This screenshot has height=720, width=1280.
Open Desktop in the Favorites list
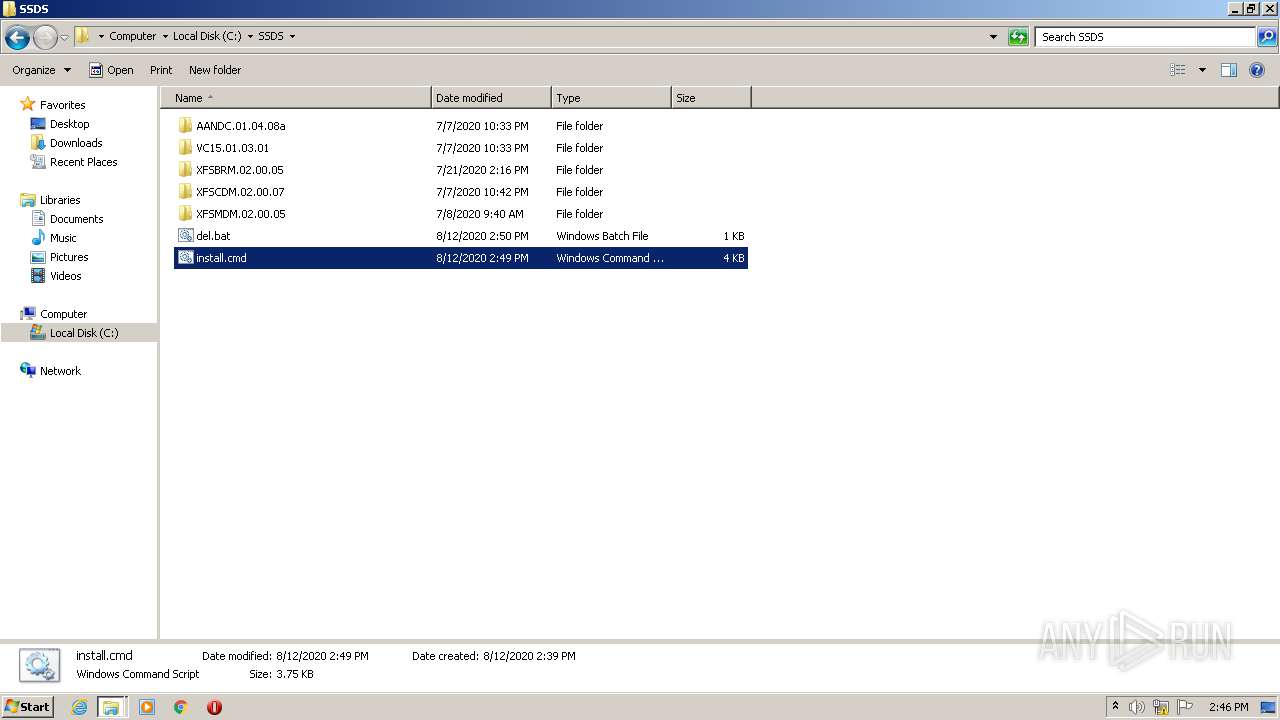(x=69, y=124)
